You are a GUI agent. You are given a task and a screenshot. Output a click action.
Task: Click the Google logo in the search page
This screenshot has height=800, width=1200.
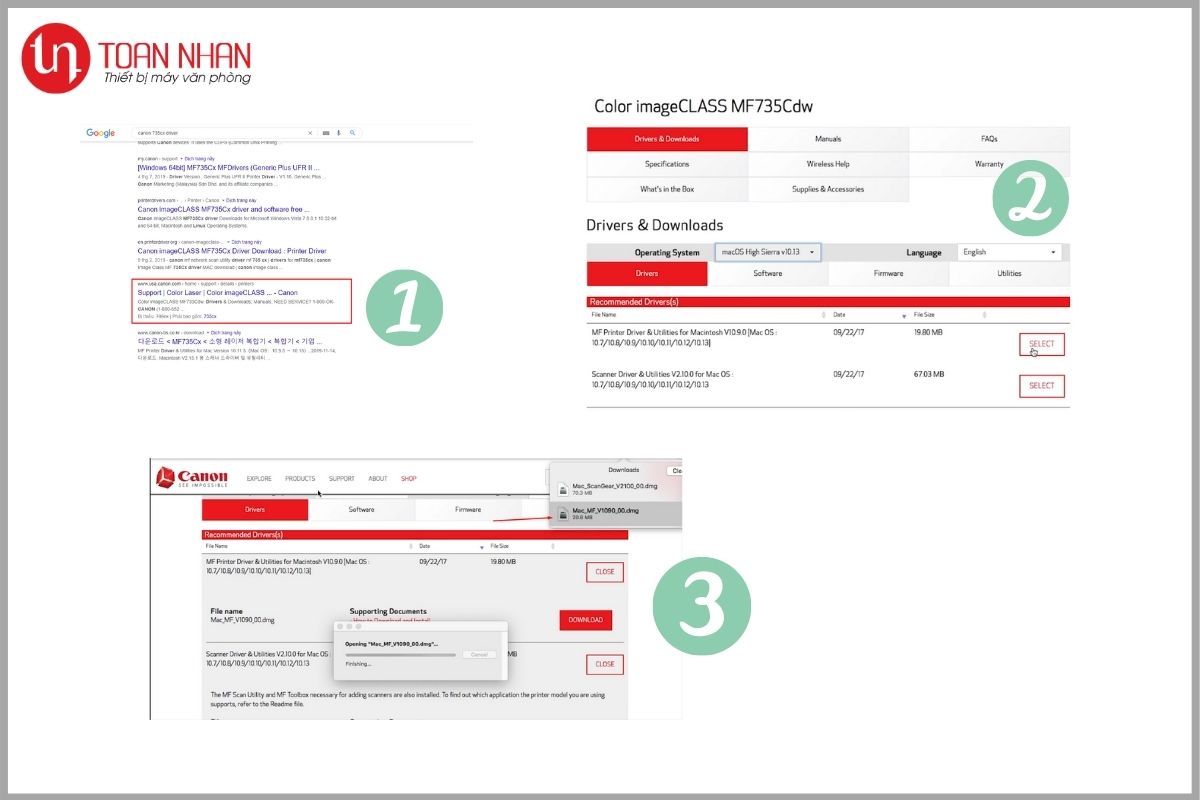(x=100, y=133)
